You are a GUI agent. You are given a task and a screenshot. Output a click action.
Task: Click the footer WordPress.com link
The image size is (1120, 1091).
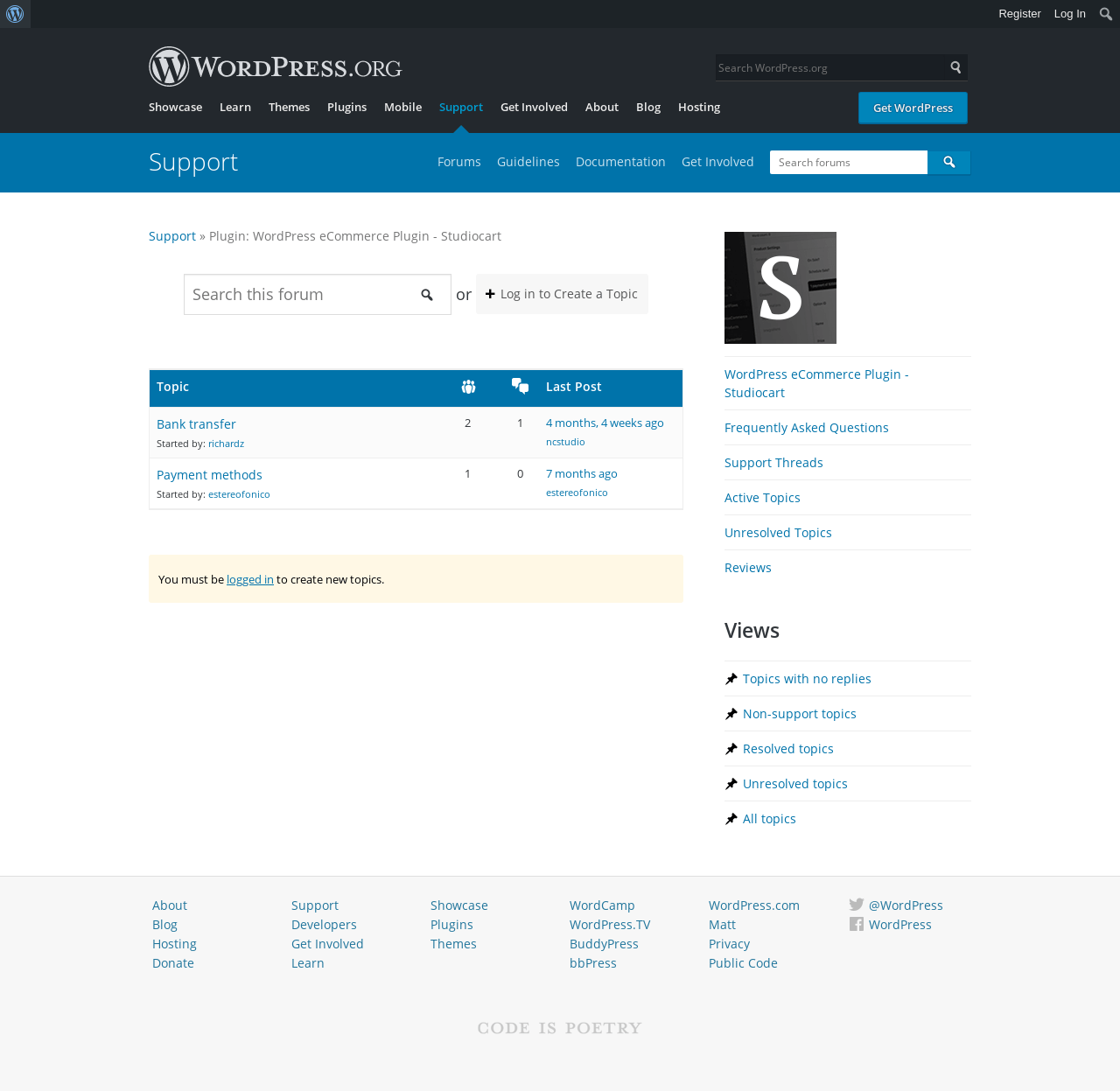(754, 906)
